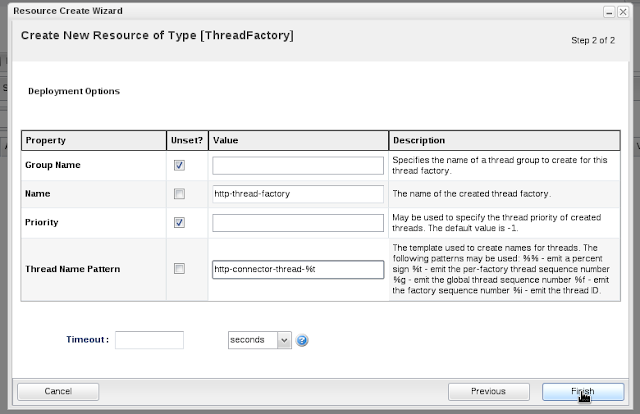Focus the Timeout input field
Image resolution: width=640 pixels, height=414 pixels.
[149, 340]
